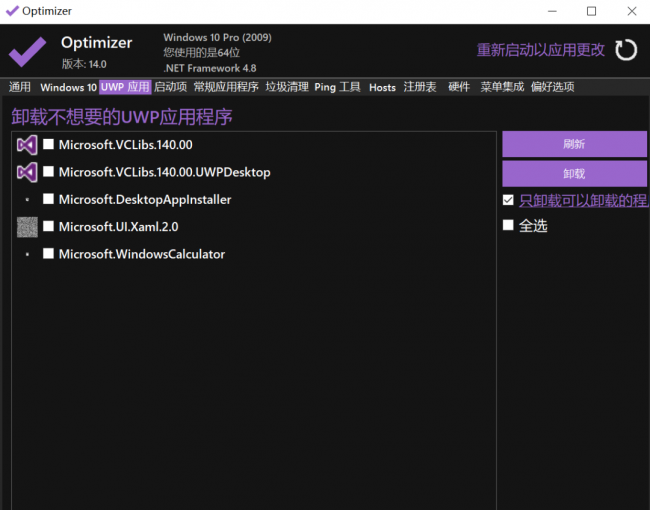Select the Microsoft.UI.Xaml.2.0 label
The height and width of the screenshot is (510, 650).
point(119,227)
